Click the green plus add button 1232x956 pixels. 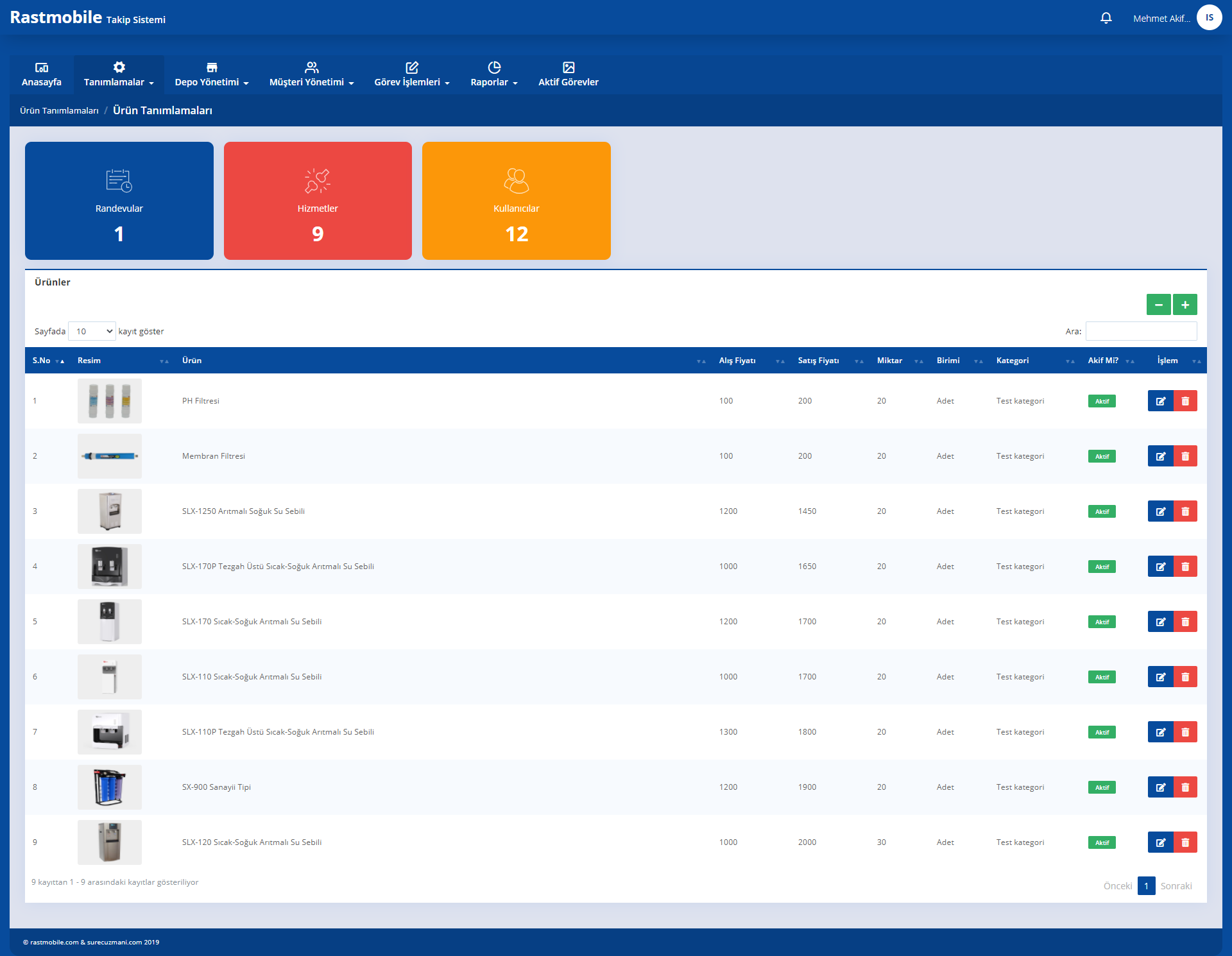point(1185,305)
